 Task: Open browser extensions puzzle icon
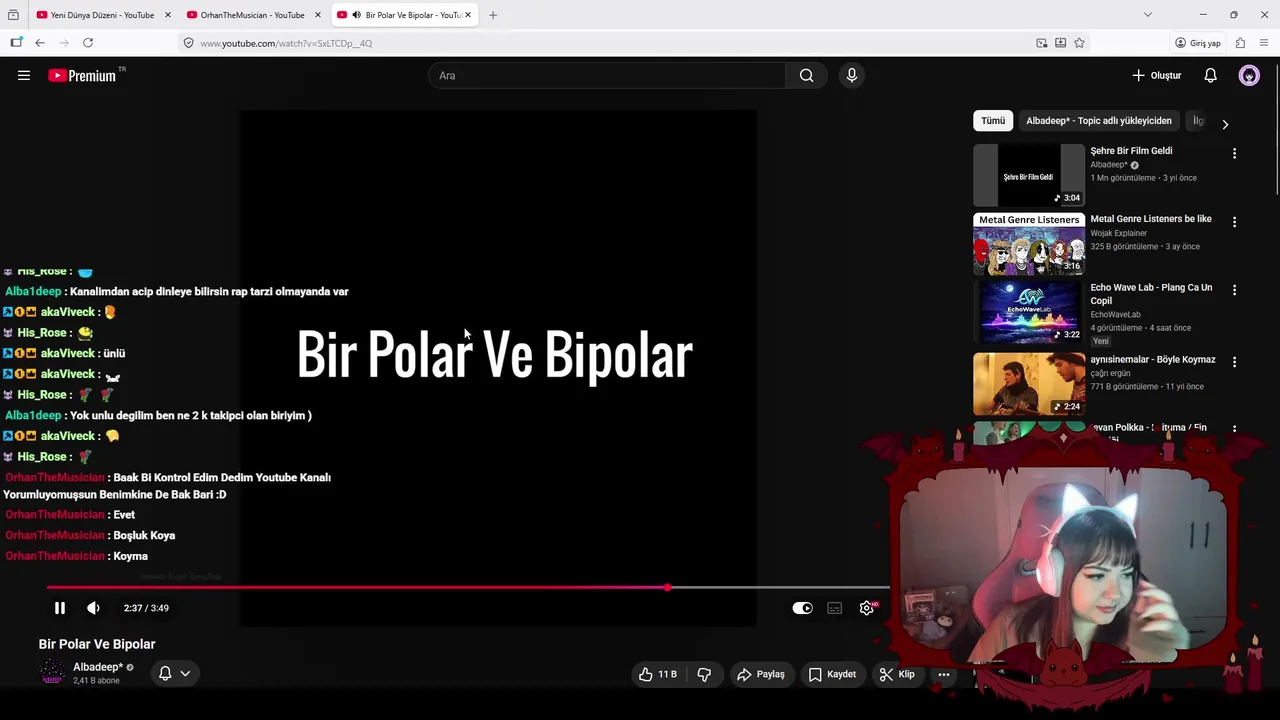(x=1240, y=43)
